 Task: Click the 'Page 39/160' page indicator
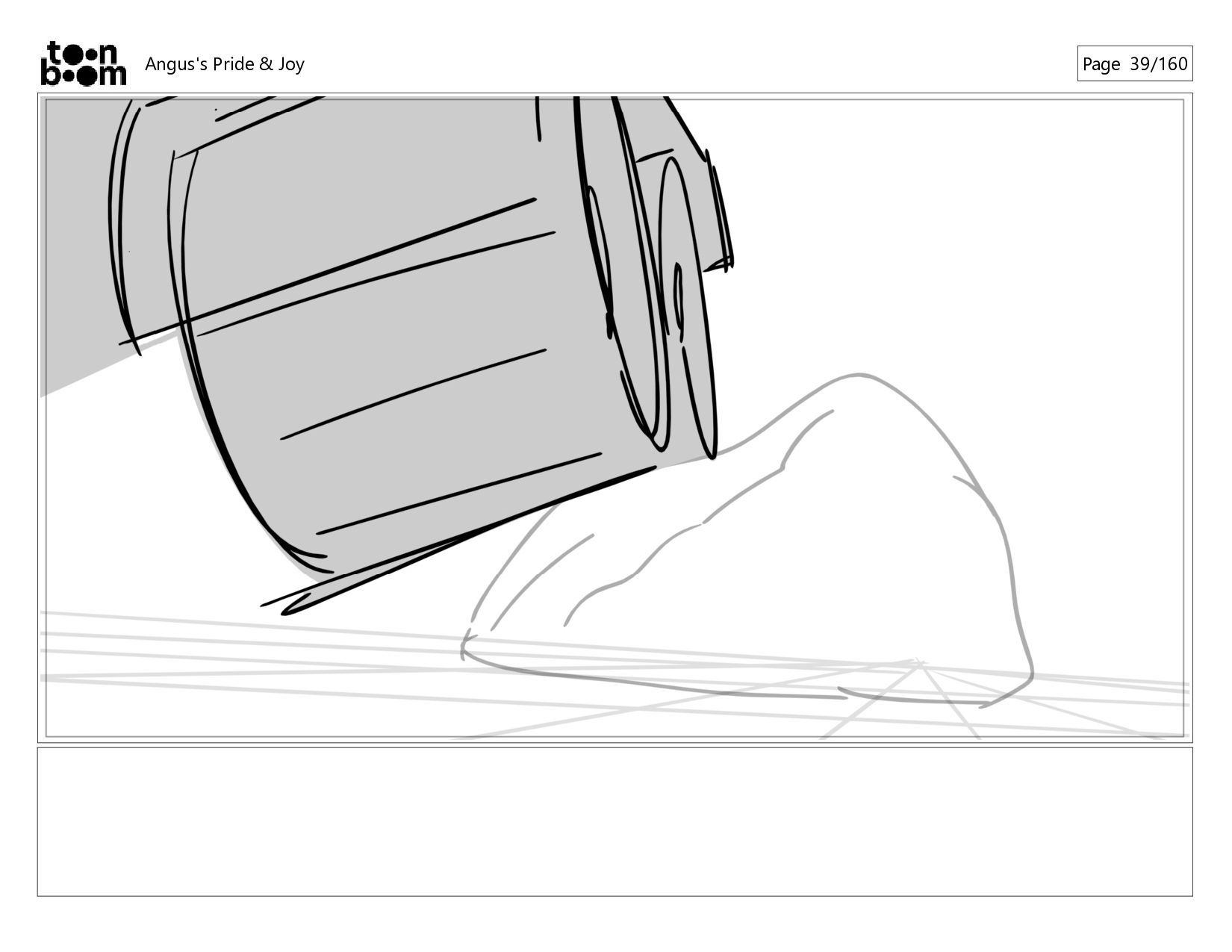1134,63
